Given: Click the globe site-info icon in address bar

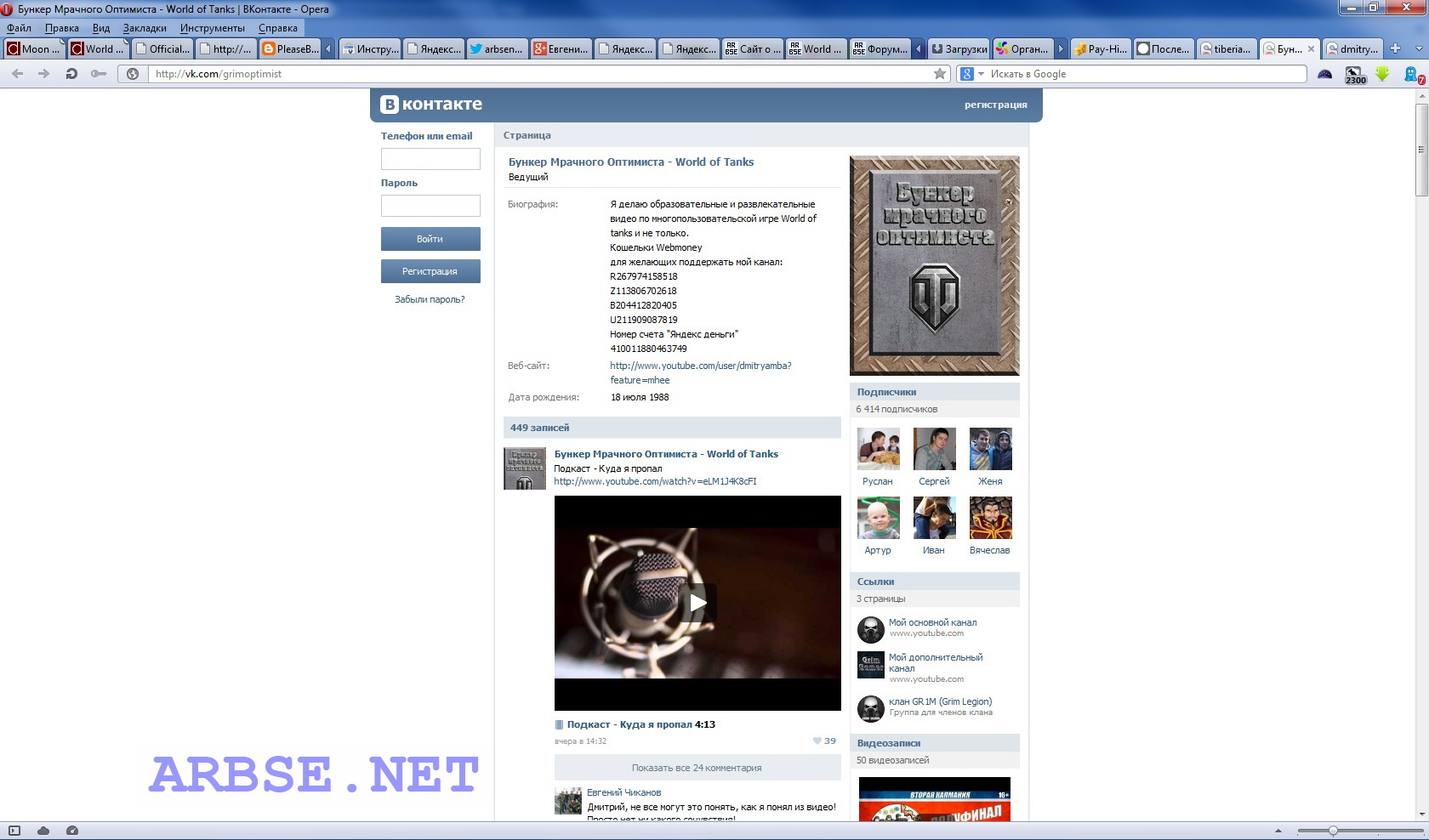Looking at the screenshot, I should (x=133, y=74).
